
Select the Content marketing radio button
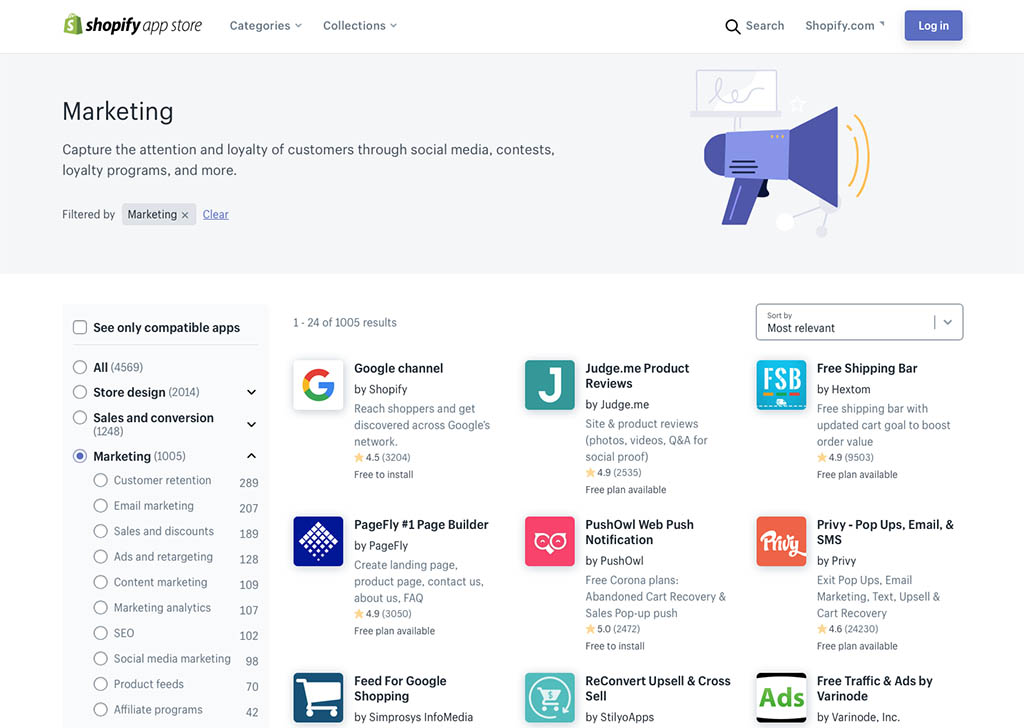point(101,582)
